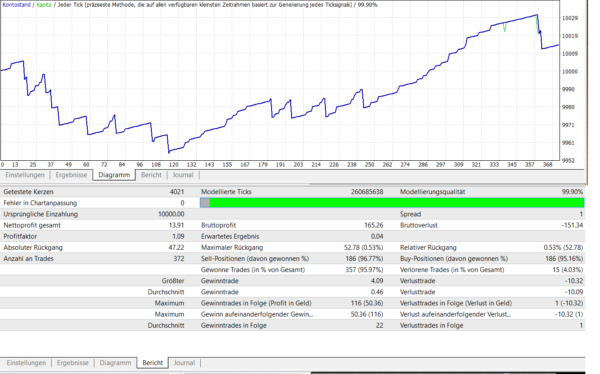Open the lower Bericht tab

pos(152,363)
